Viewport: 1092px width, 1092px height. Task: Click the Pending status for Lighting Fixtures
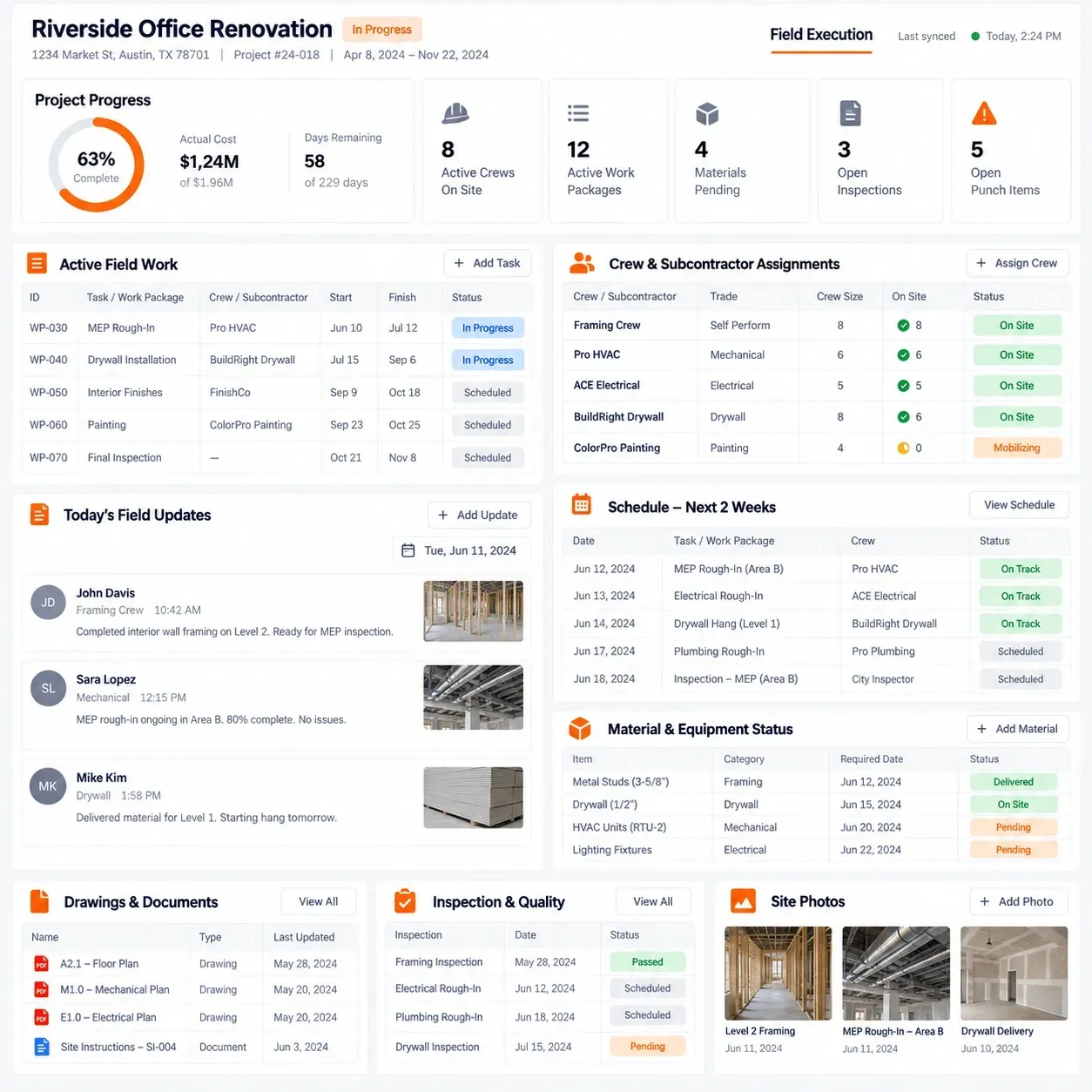(1014, 850)
